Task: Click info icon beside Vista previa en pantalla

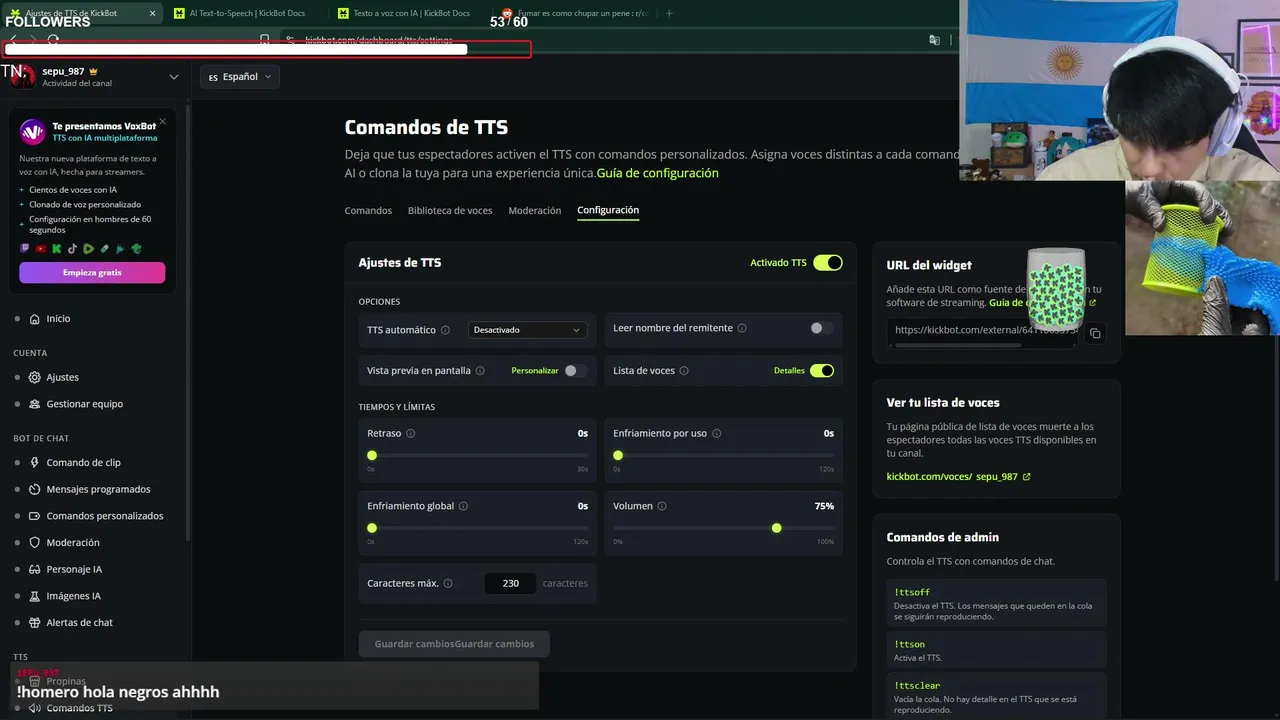Action: point(480,371)
